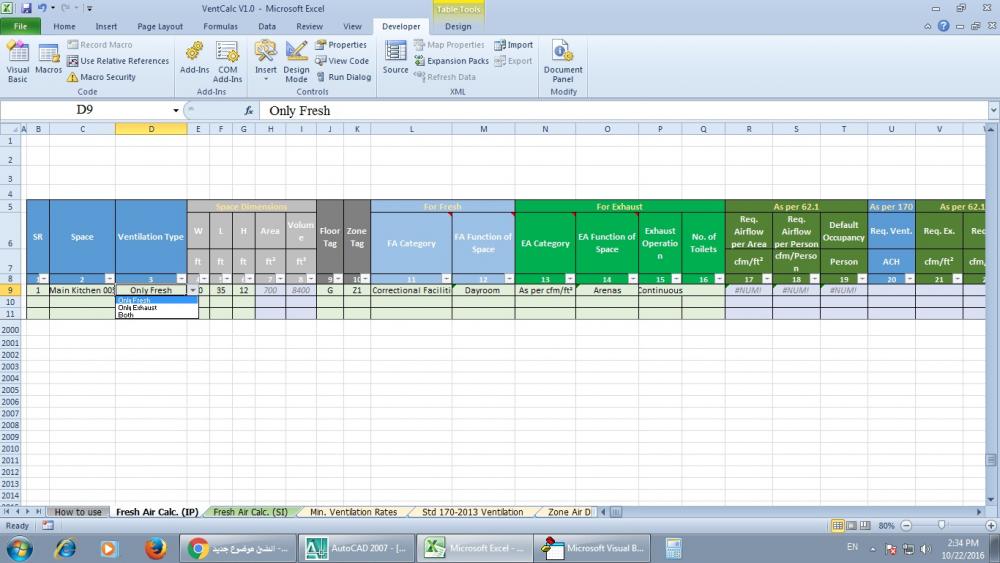
Task: Click the macro recording status icon
Action: [x=48, y=525]
